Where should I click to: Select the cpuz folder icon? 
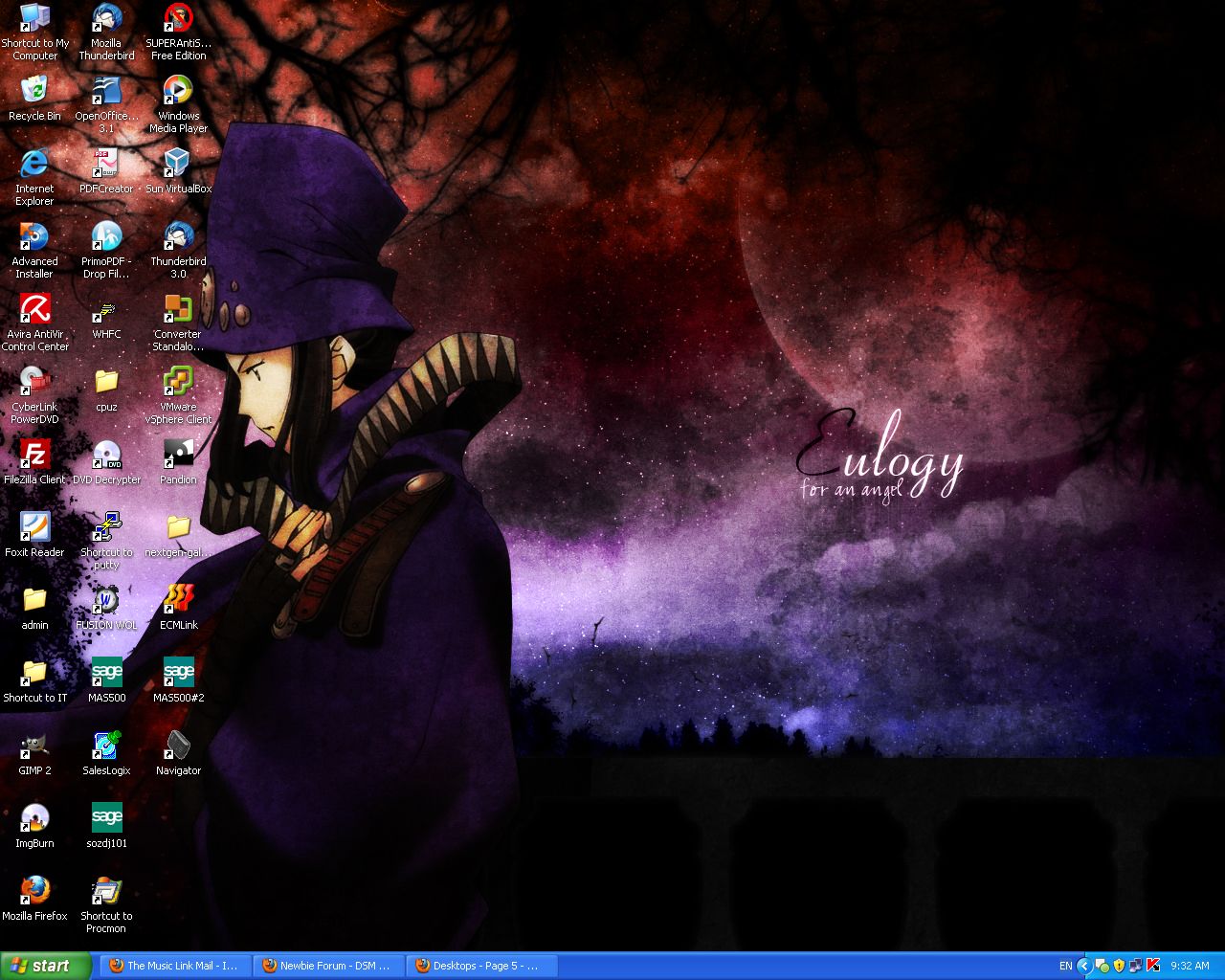pyautogui.click(x=106, y=390)
